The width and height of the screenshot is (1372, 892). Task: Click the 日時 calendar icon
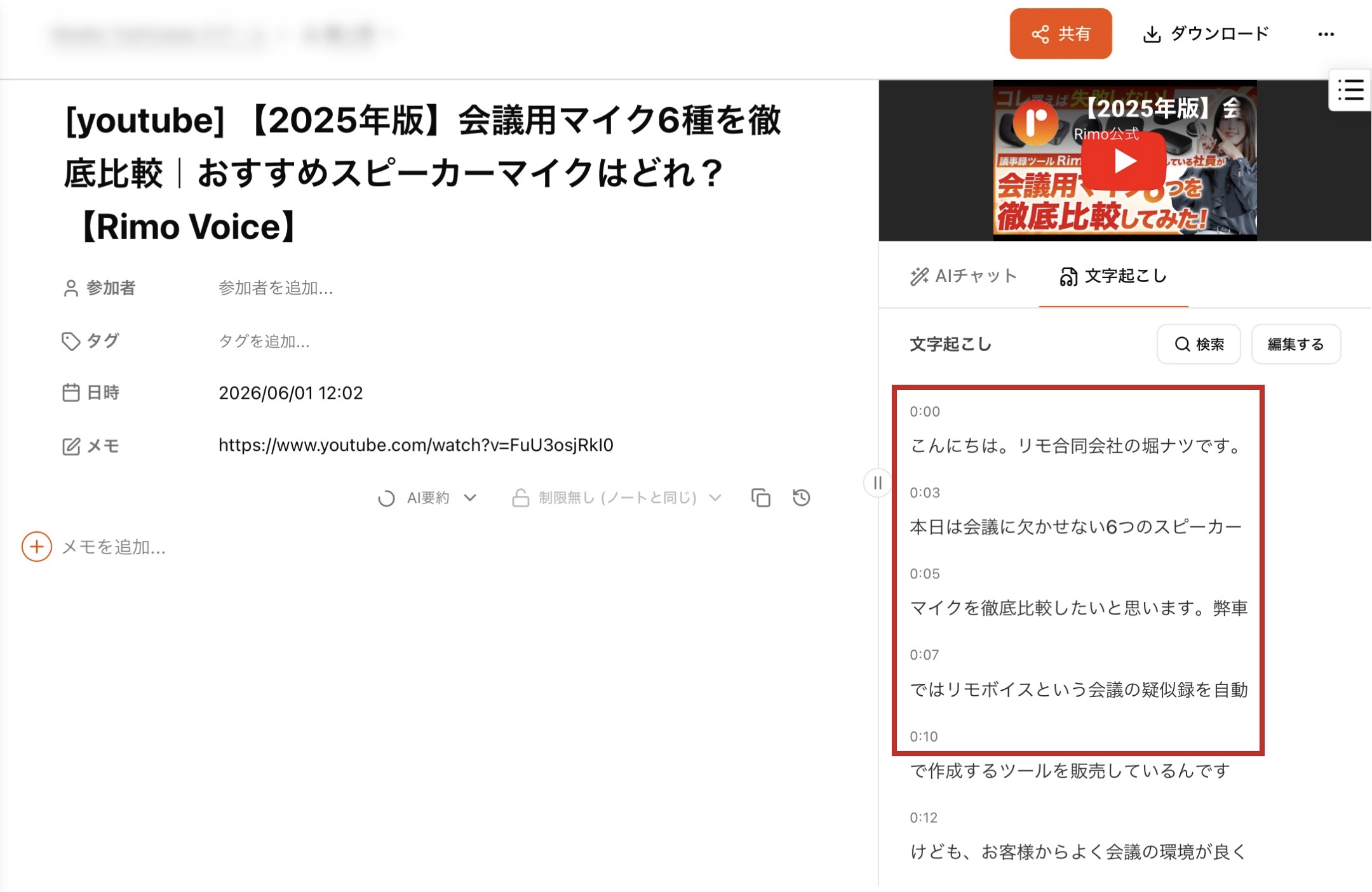point(71,393)
